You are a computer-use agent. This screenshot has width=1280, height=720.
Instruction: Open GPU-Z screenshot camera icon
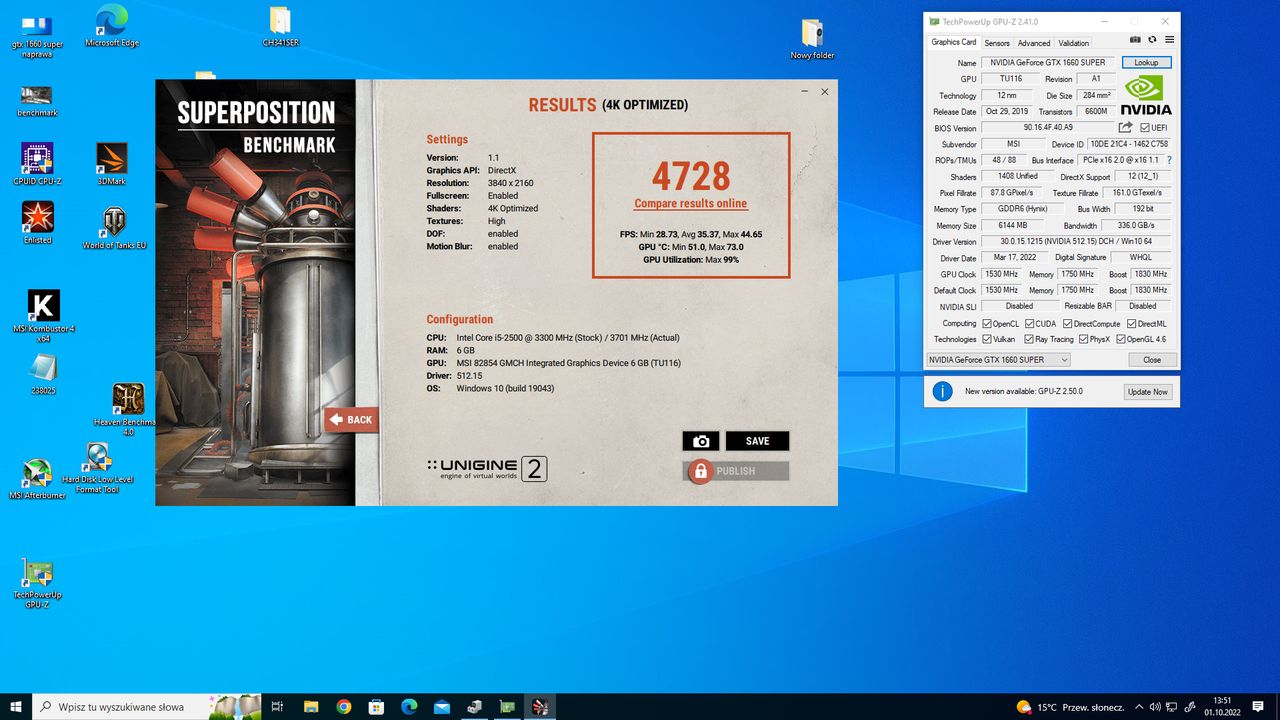coord(1135,40)
